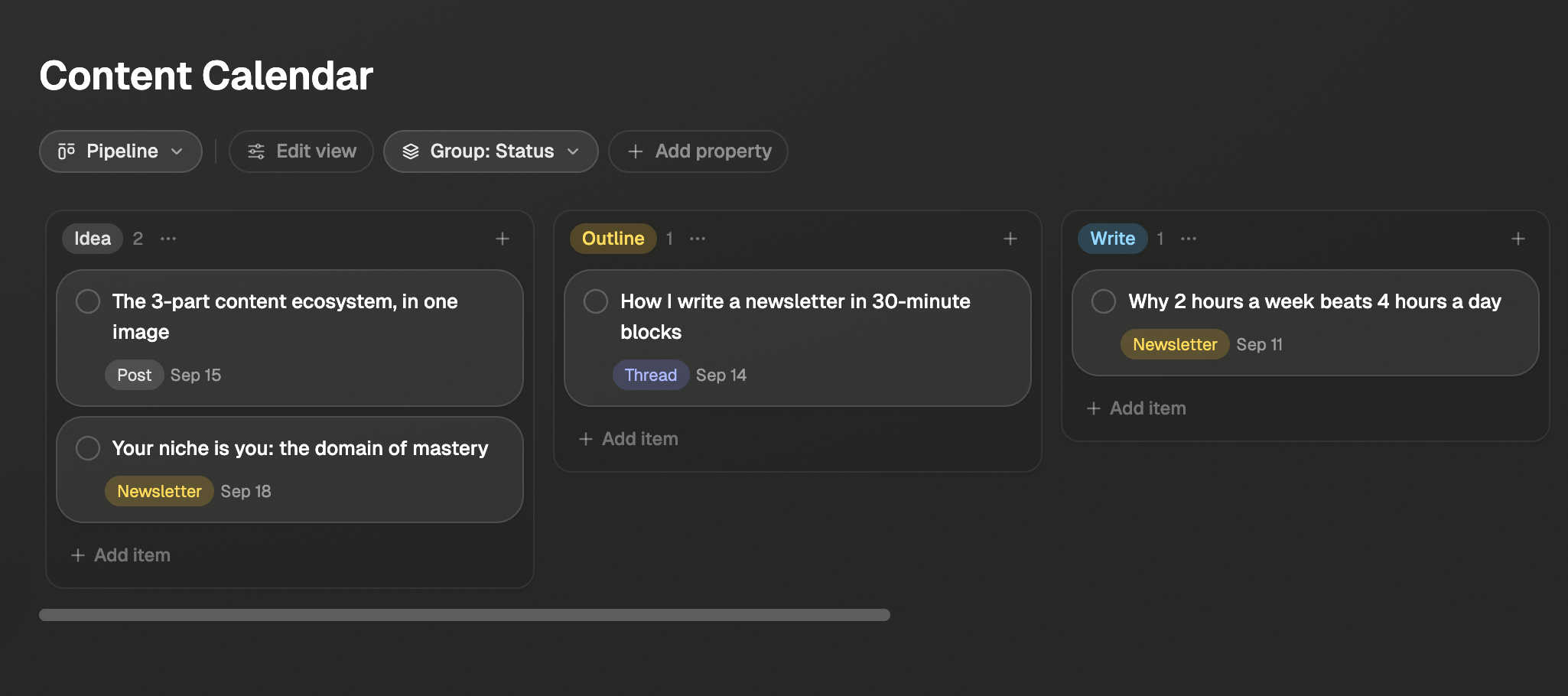The width and height of the screenshot is (1568, 696).
Task: Click the plus icon in Write column header
Action: coord(1518,239)
